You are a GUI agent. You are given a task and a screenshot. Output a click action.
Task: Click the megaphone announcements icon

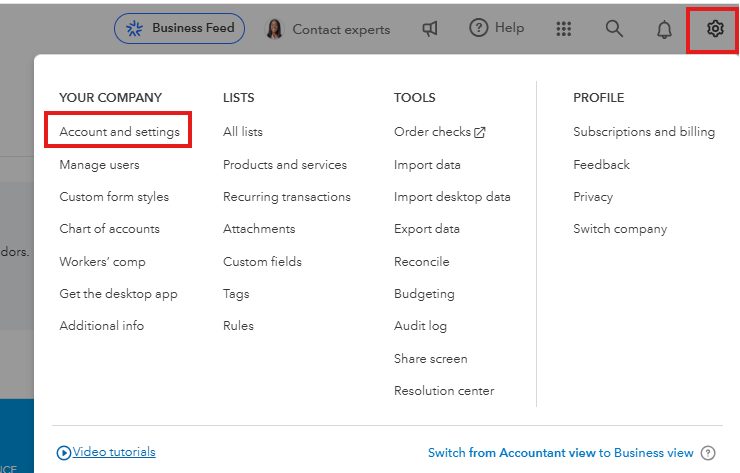point(430,29)
